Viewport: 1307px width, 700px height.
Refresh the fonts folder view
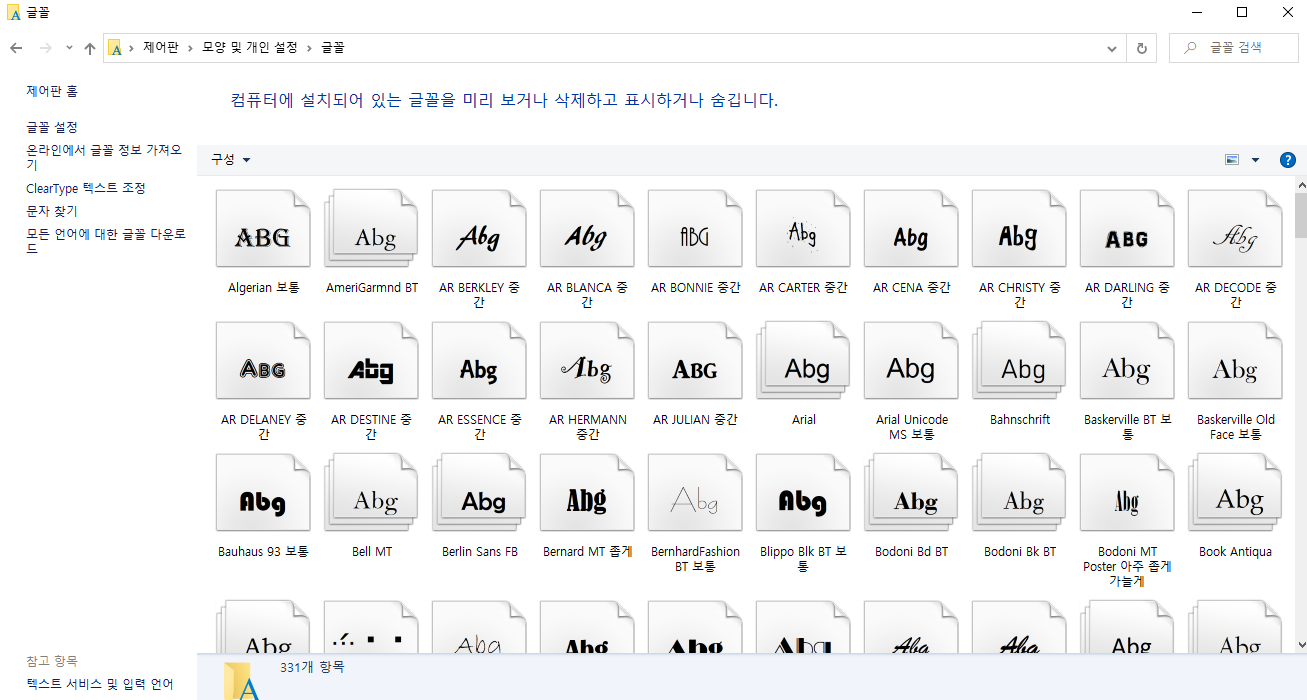click(1142, 48)
